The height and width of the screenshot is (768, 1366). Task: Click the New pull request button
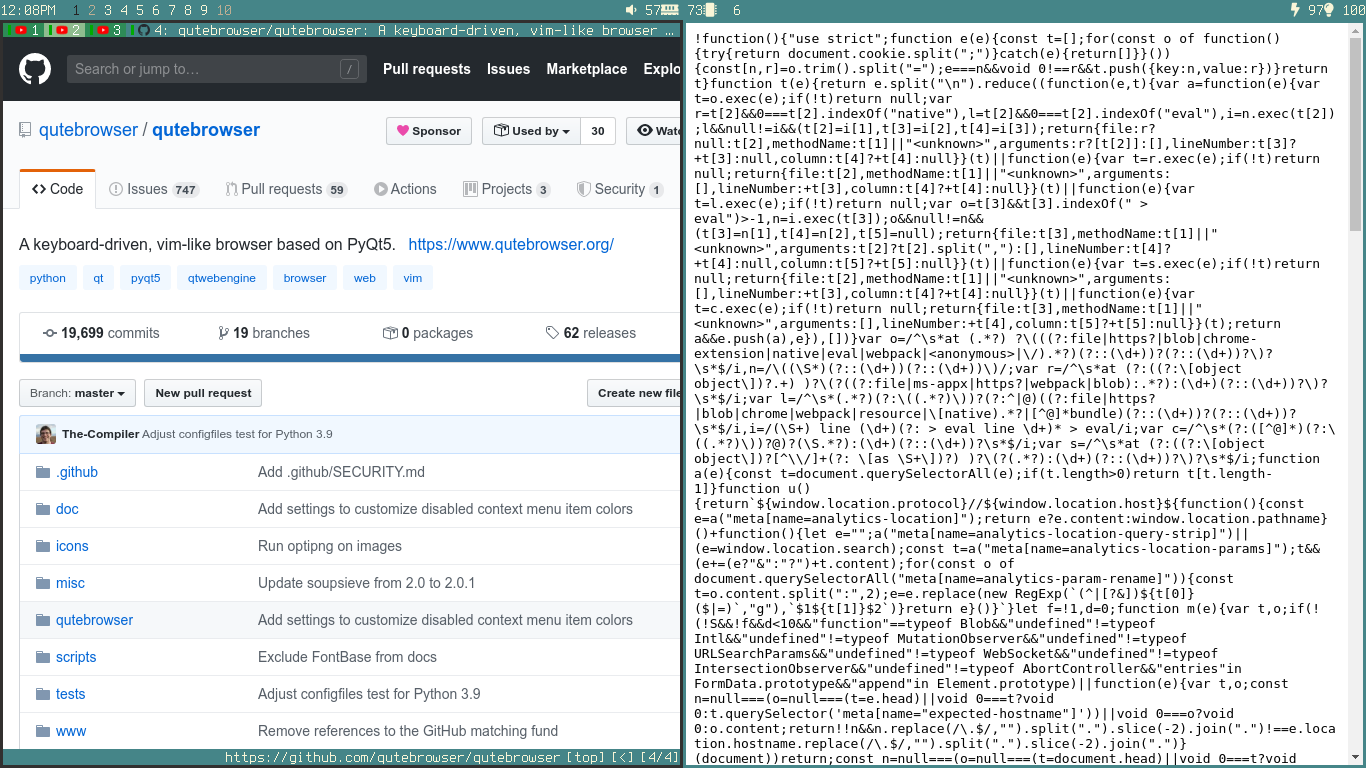[x=203, y=393]
